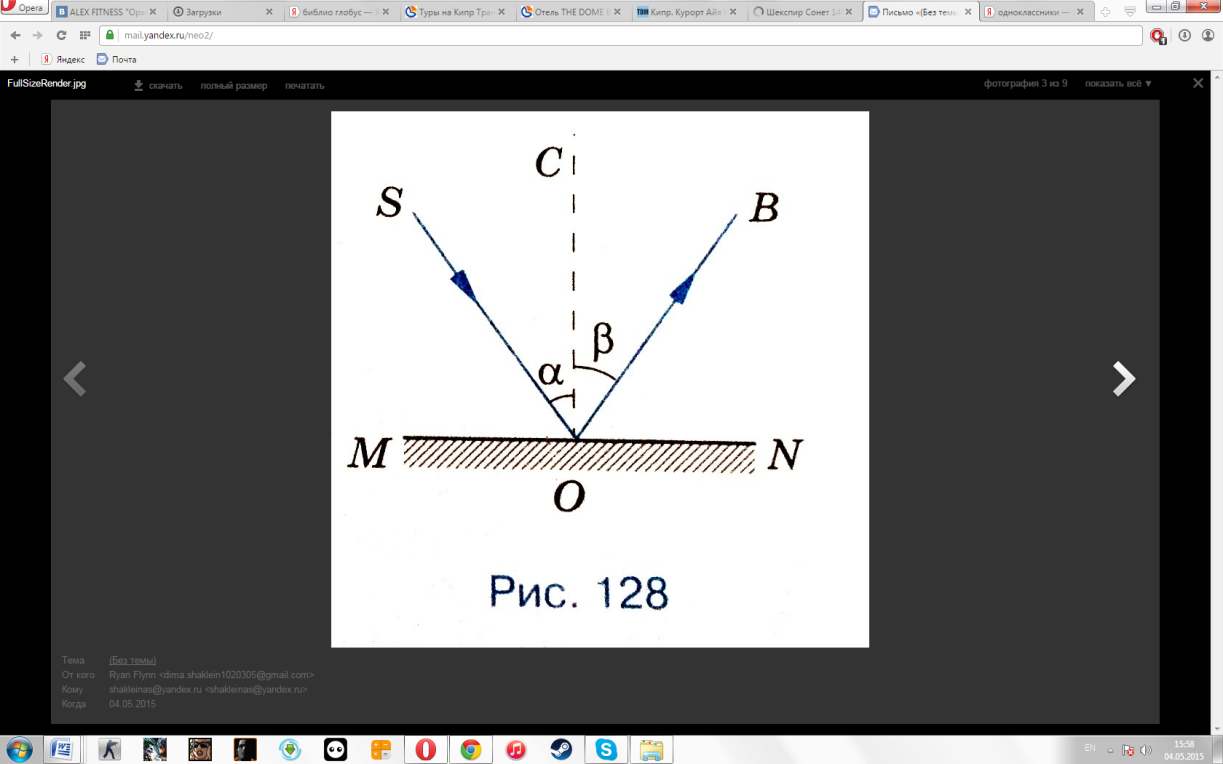Go forward with the browser forward arrow

coord(39,35)
